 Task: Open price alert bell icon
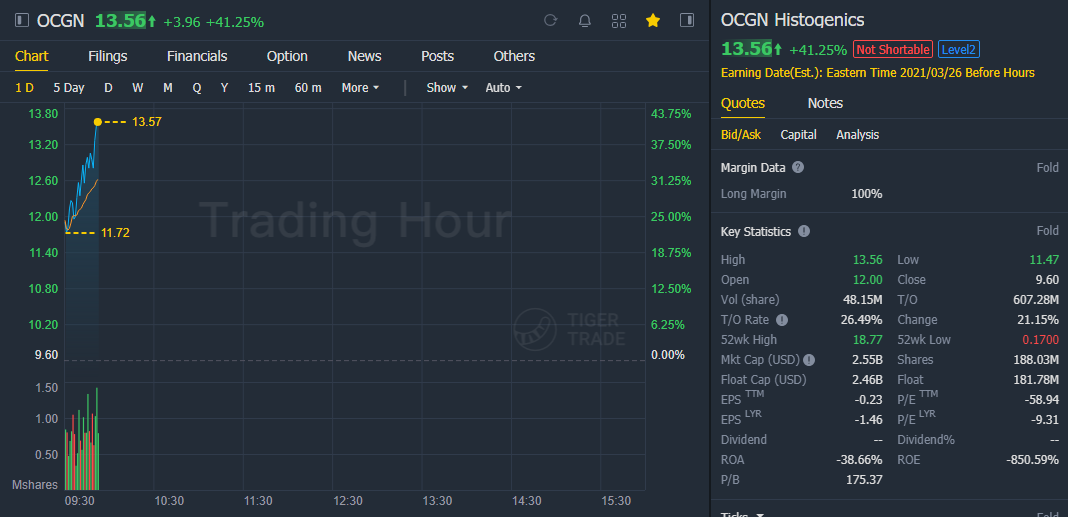(584, 20)
